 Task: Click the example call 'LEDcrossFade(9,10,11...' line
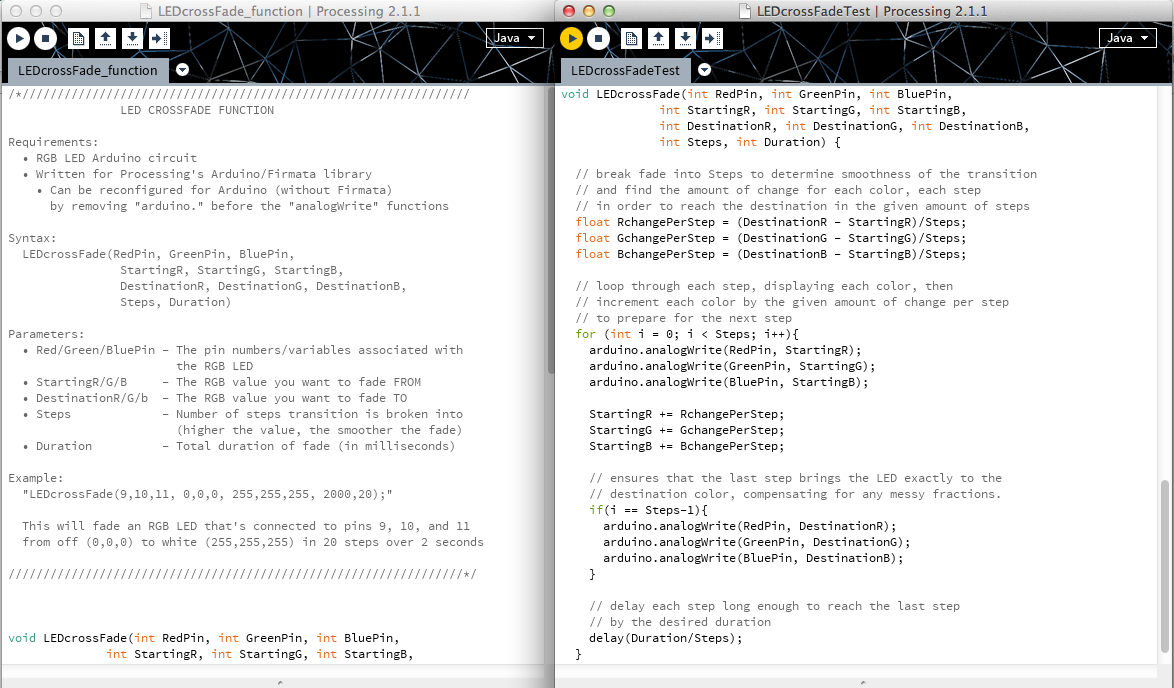point(207,494)
